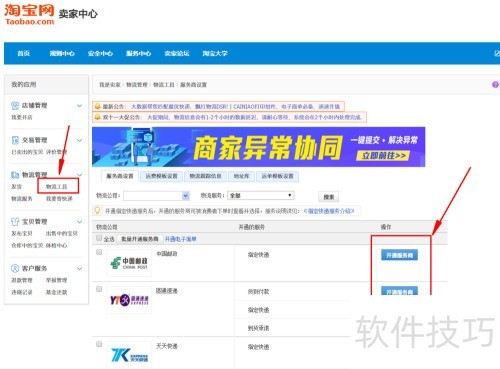Open the purple help question-mark icon
Viewport: 500px width, 369px height.
(495, 85)
